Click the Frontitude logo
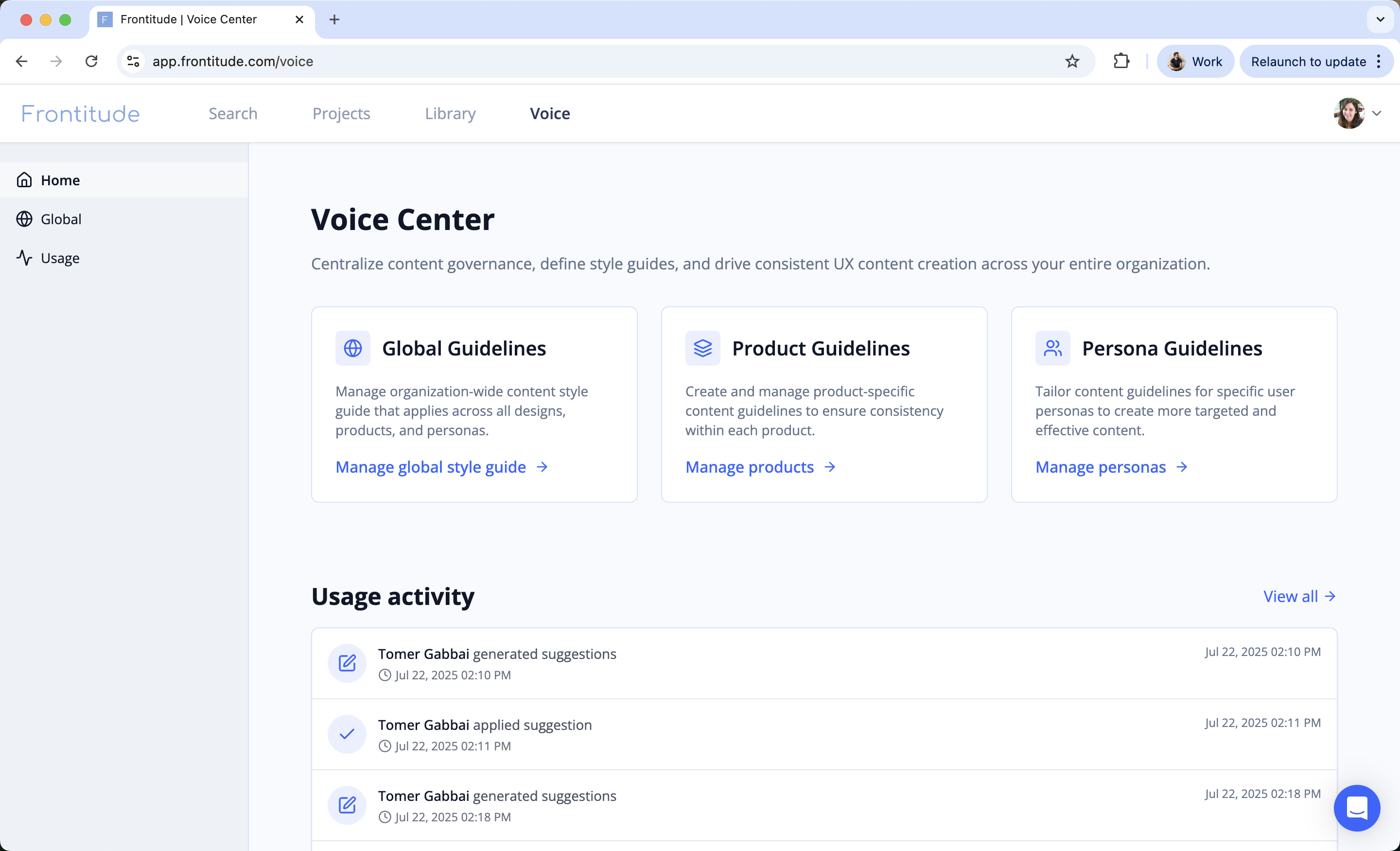This screenshot has height=851, width=1400. point(80,114)
